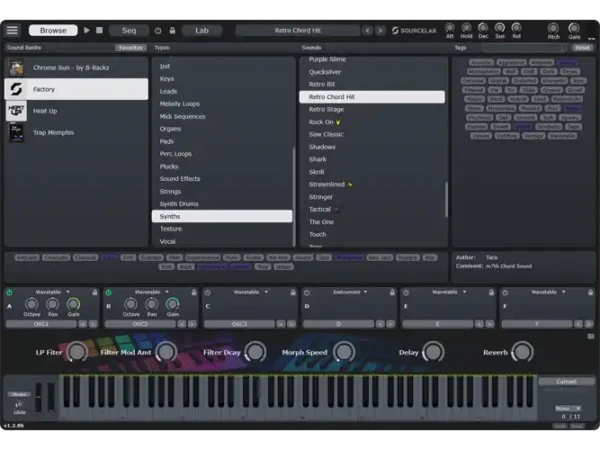
Task: Open oscillator E Wavetable type dropdown
Action: click(x=449, y=292)
